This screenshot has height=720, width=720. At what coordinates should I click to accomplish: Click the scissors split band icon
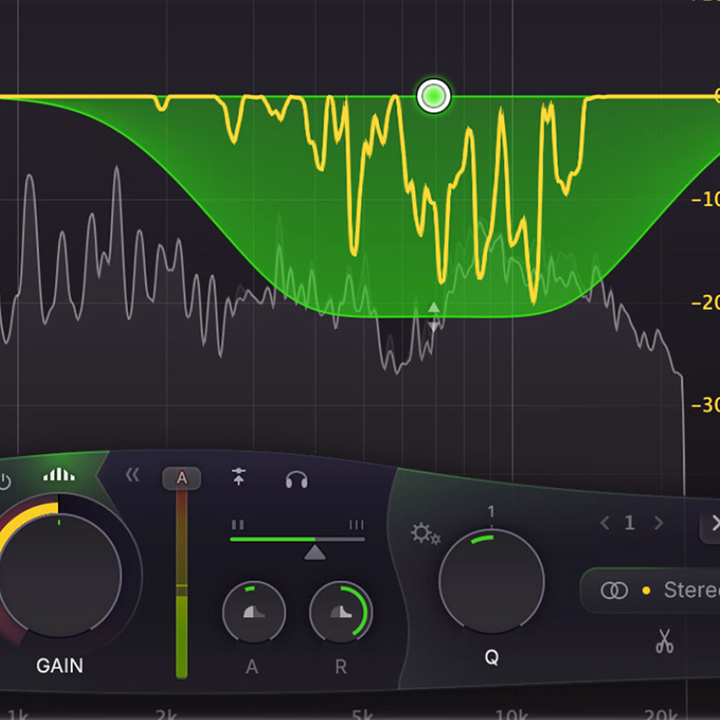click(665, 642)
